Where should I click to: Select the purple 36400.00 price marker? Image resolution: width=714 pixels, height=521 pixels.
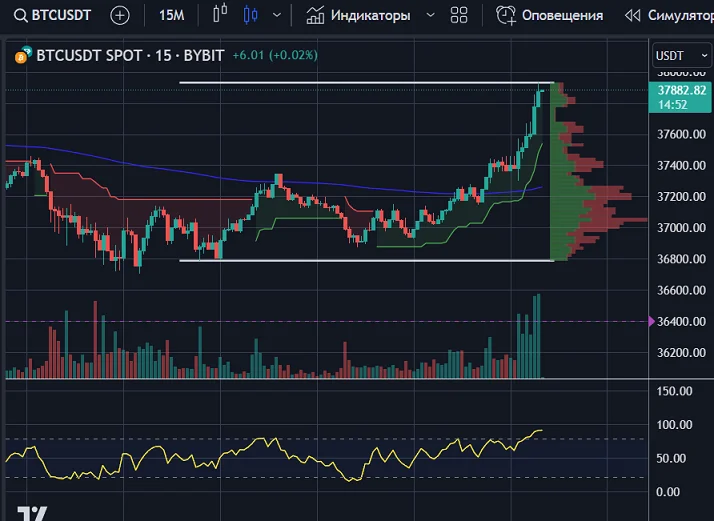(652, 322)
